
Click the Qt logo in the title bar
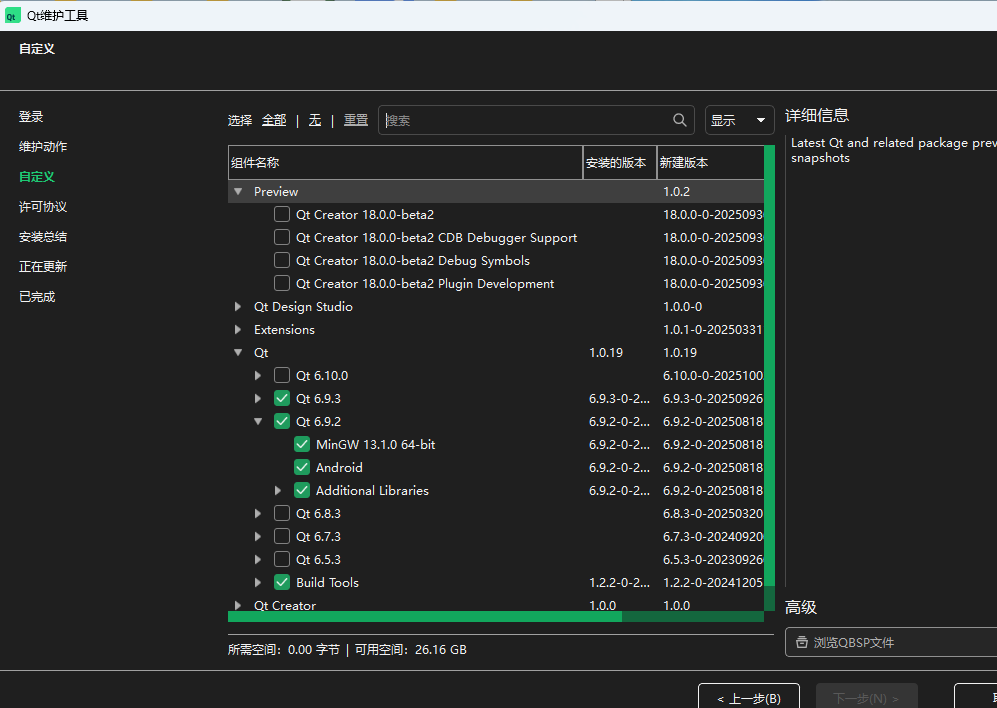pos(13,16)
